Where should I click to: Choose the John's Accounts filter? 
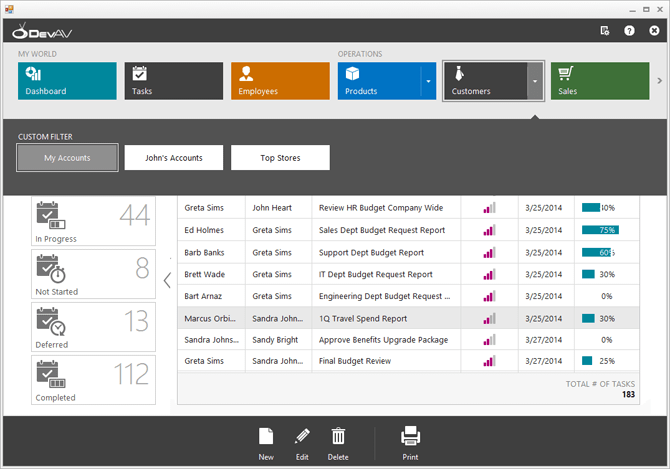pyautogui.click(x=174, y=158)
